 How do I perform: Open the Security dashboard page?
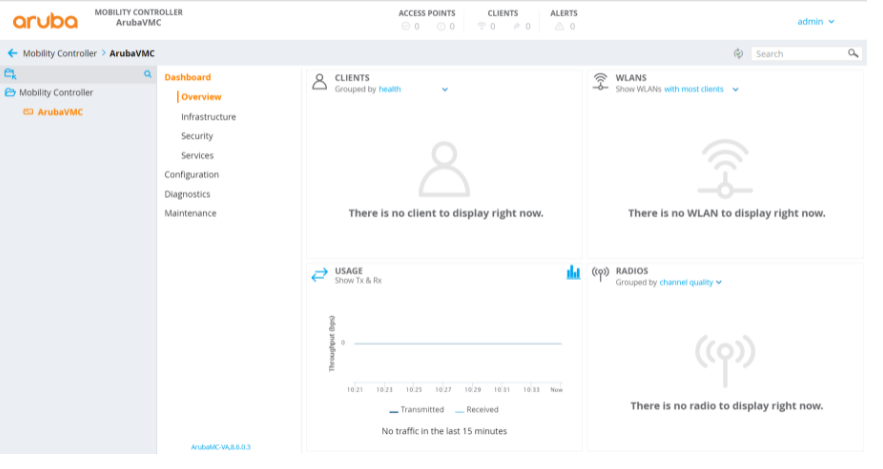(x=197, y=136)
